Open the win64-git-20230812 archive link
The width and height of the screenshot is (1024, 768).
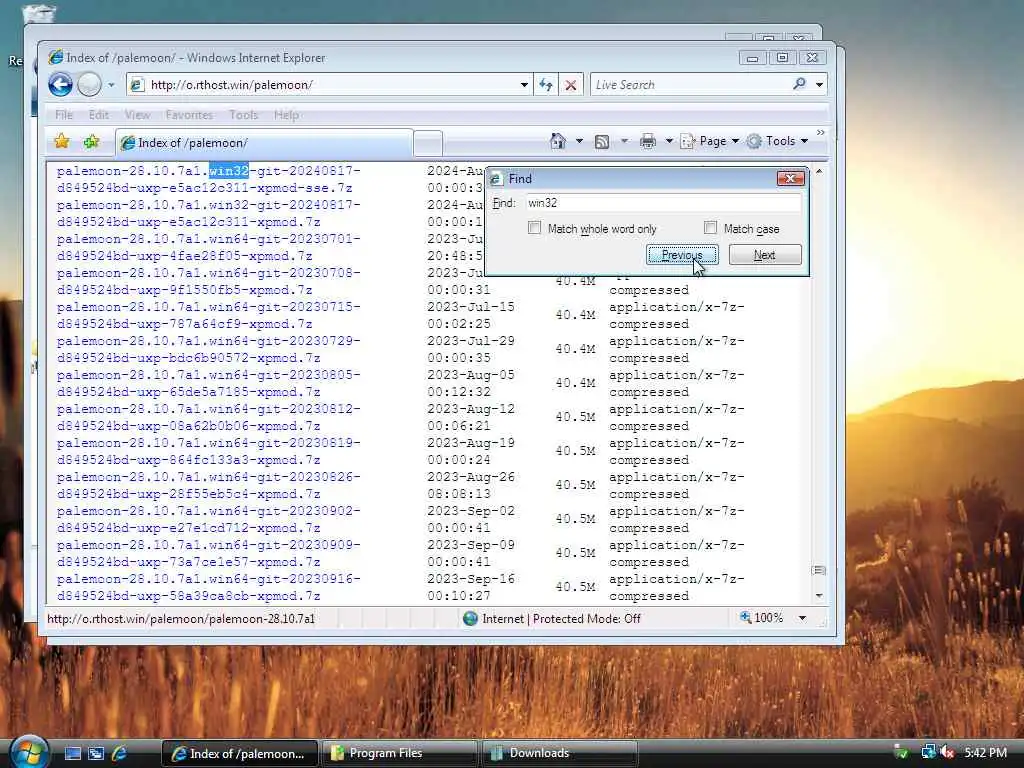pos(208,417)
